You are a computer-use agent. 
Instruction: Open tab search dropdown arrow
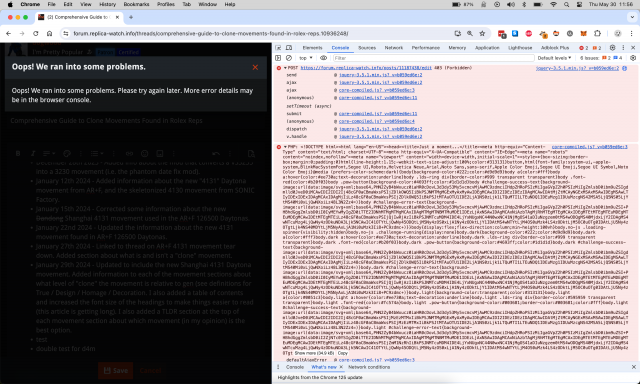632,17
